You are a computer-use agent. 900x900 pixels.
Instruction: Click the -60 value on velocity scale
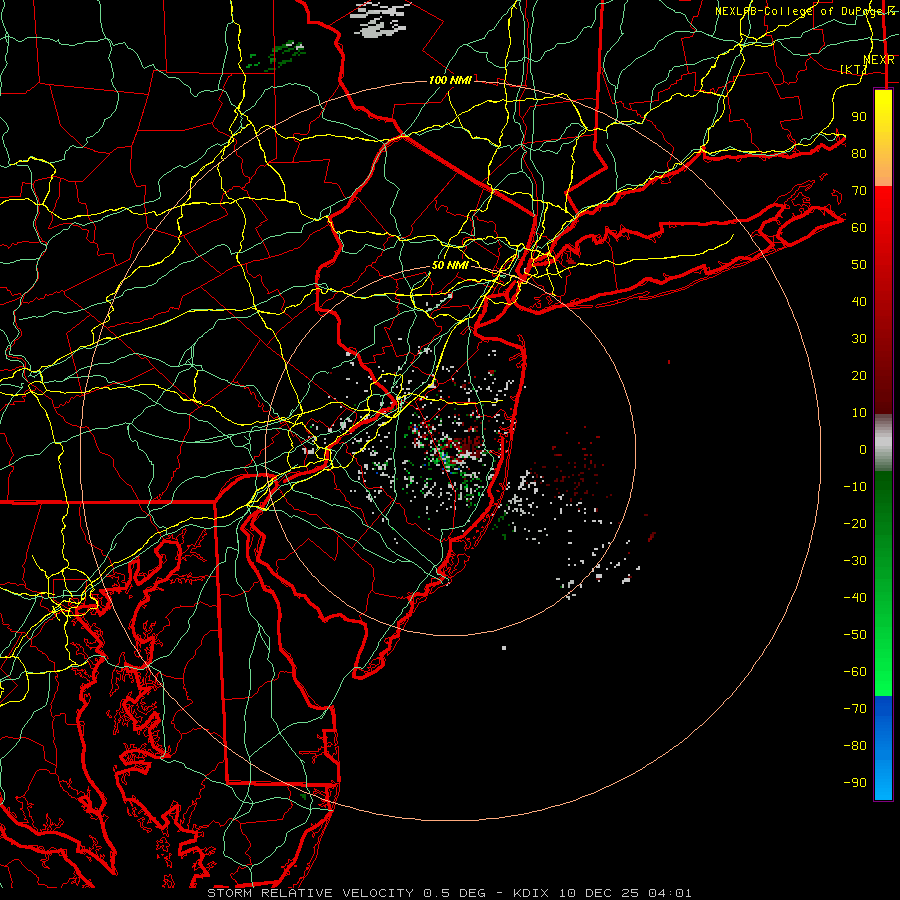(x=855, y=672)
